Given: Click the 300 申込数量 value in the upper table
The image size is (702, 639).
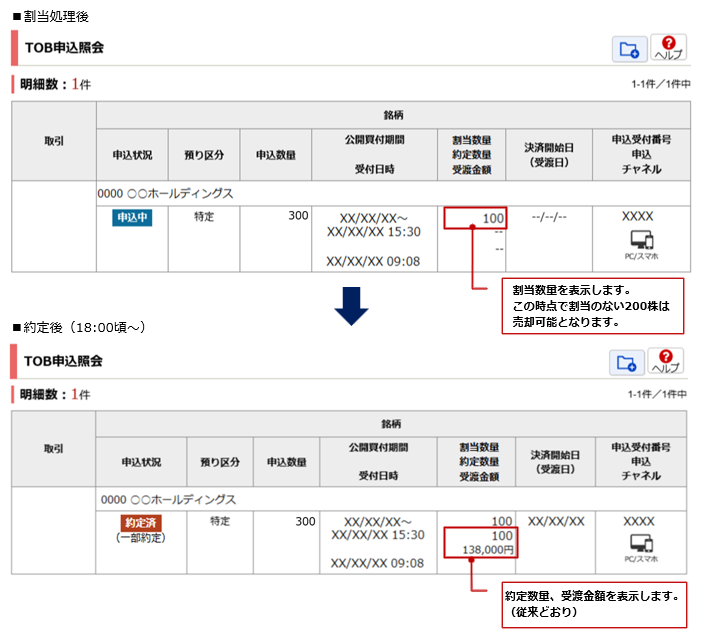Looking at the screenshot, I should [297, 216].
